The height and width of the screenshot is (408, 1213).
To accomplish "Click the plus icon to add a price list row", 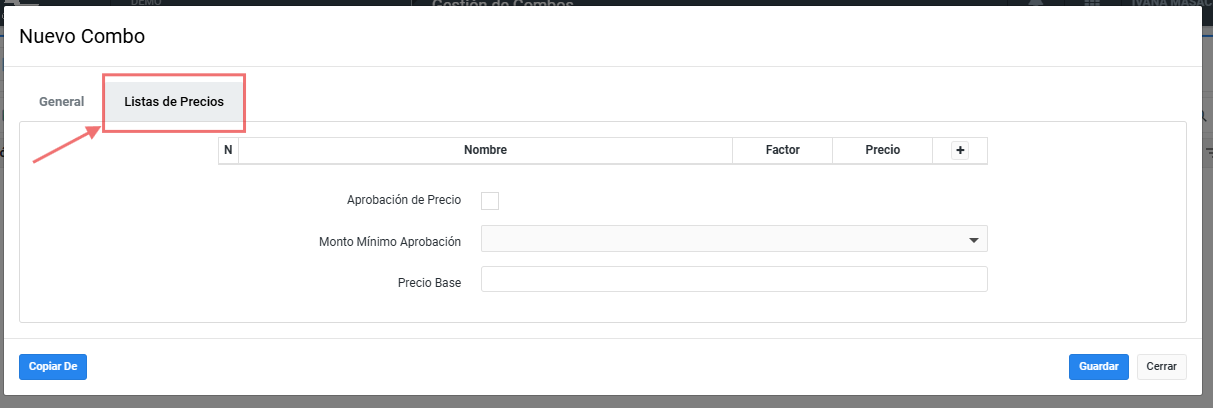I will [960, 150].
